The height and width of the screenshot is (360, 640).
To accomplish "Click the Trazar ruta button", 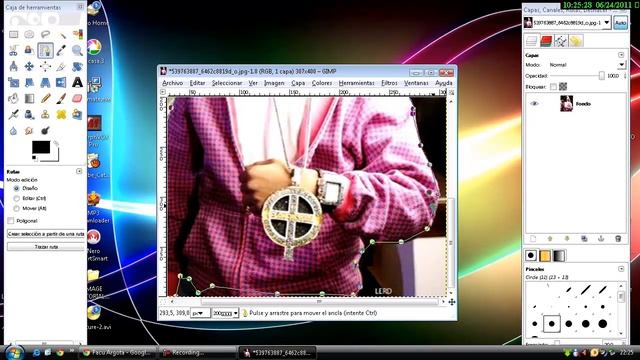I will [x=46, y=247].
